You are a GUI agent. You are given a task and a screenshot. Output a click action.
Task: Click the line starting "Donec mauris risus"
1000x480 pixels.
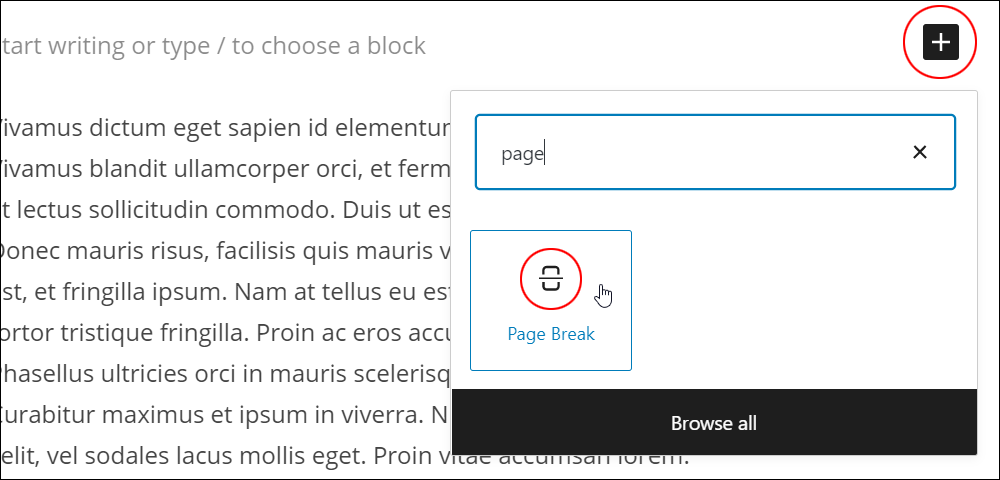coord(225,252)
